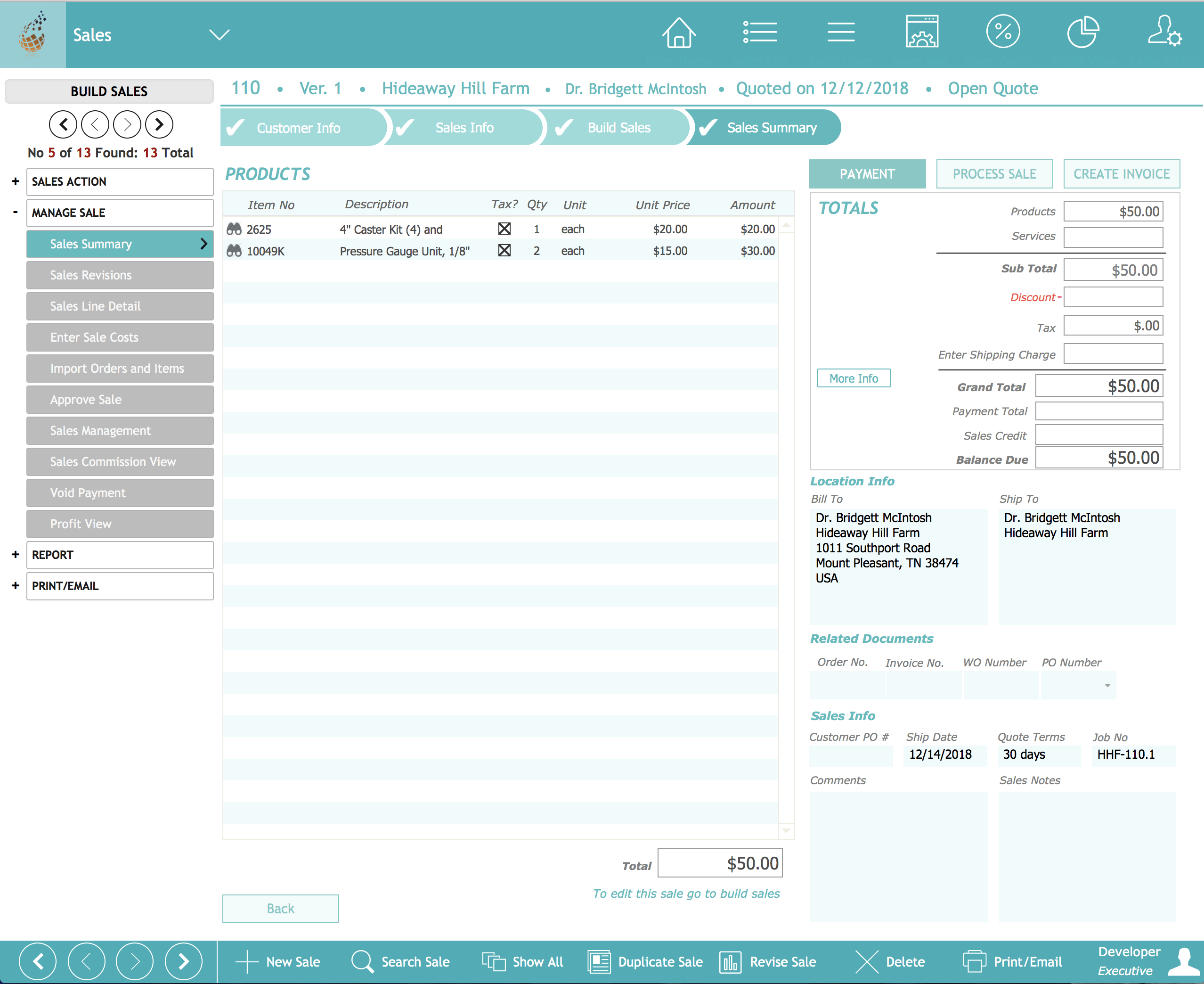Click New Sale in bottom toolbar
This screenshot has height=984, width=1204.
click(277, 962)
